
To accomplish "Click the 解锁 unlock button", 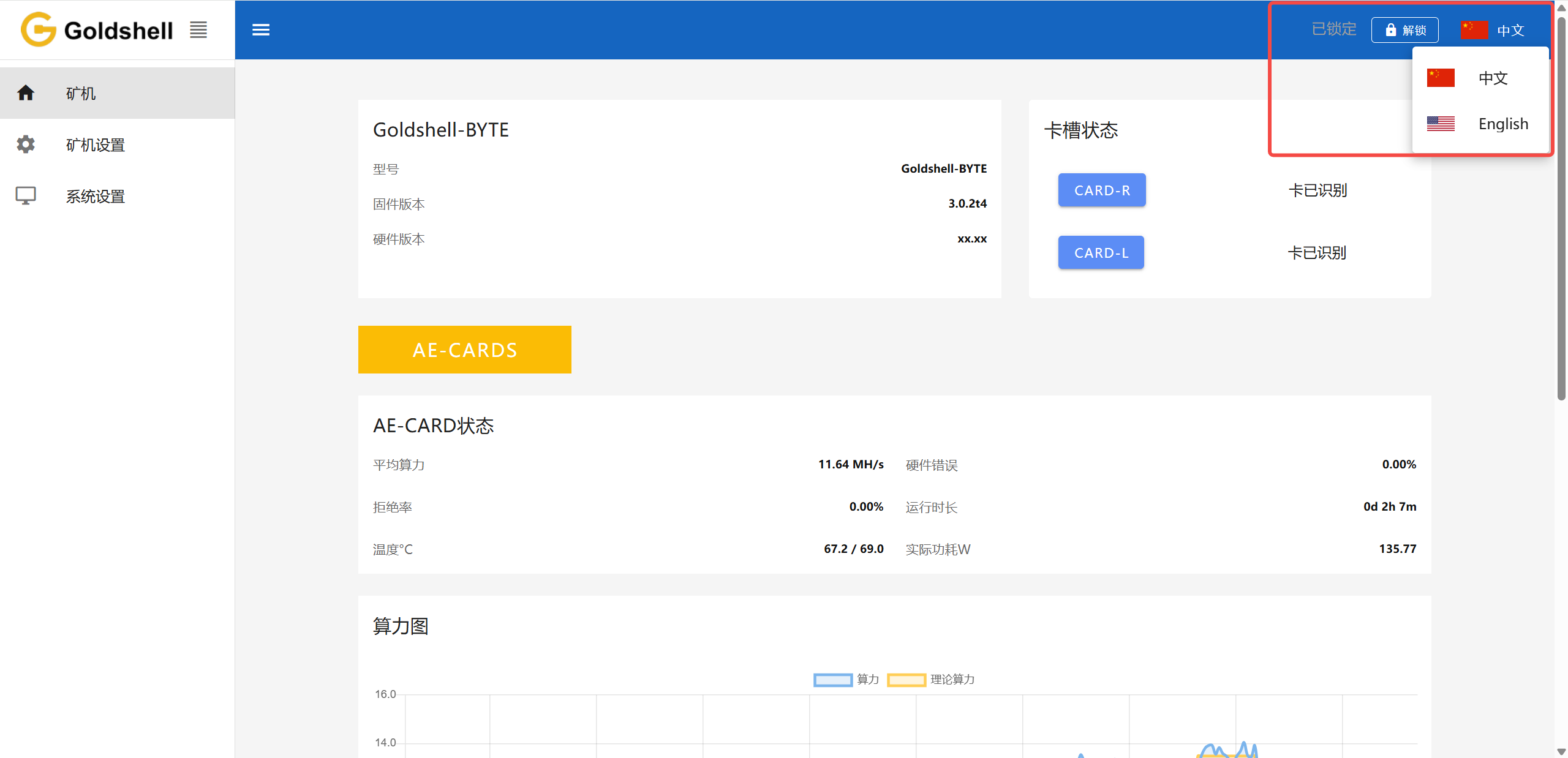I will [x=1405, y=29].
